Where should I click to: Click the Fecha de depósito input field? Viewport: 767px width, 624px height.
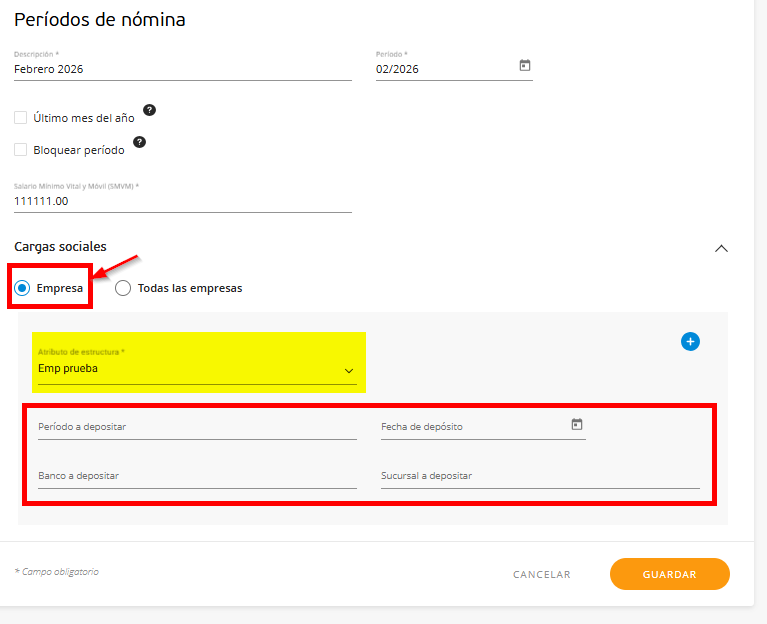click(470, 428)
